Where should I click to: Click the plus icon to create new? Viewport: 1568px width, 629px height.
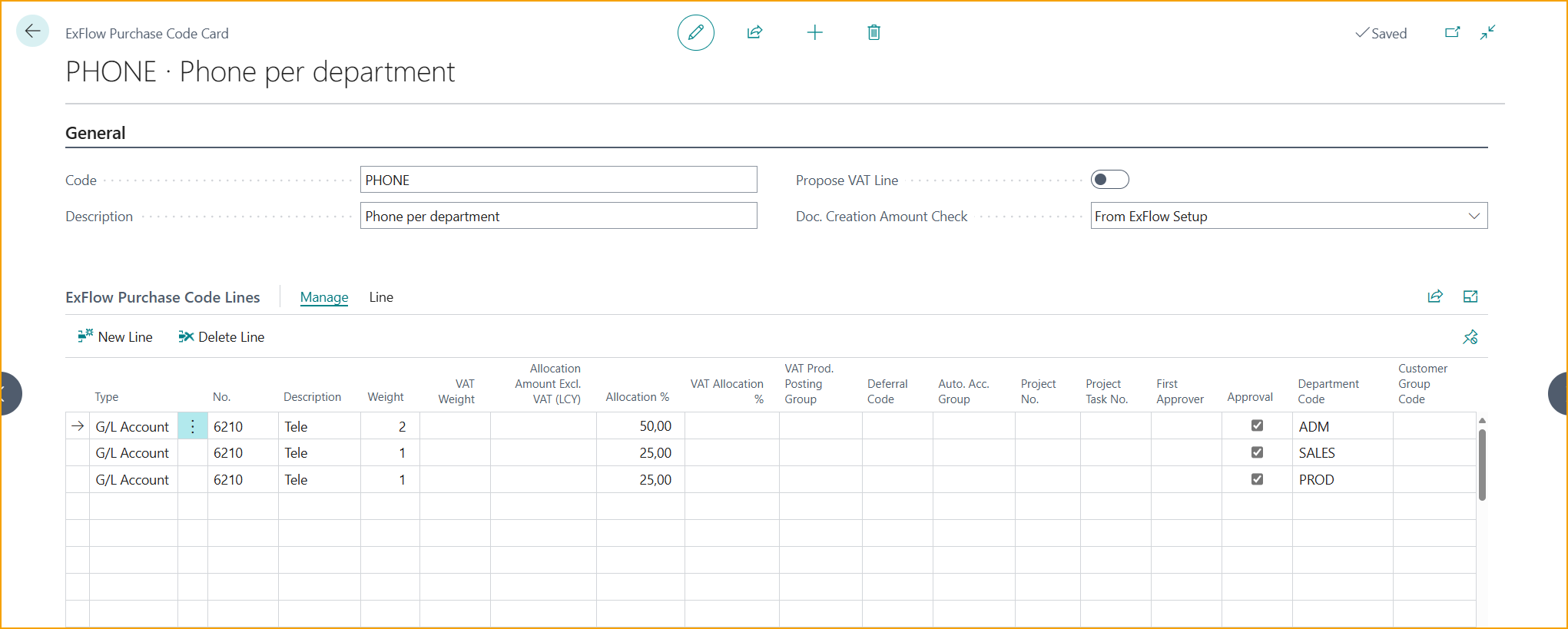(x=814, y=32)
